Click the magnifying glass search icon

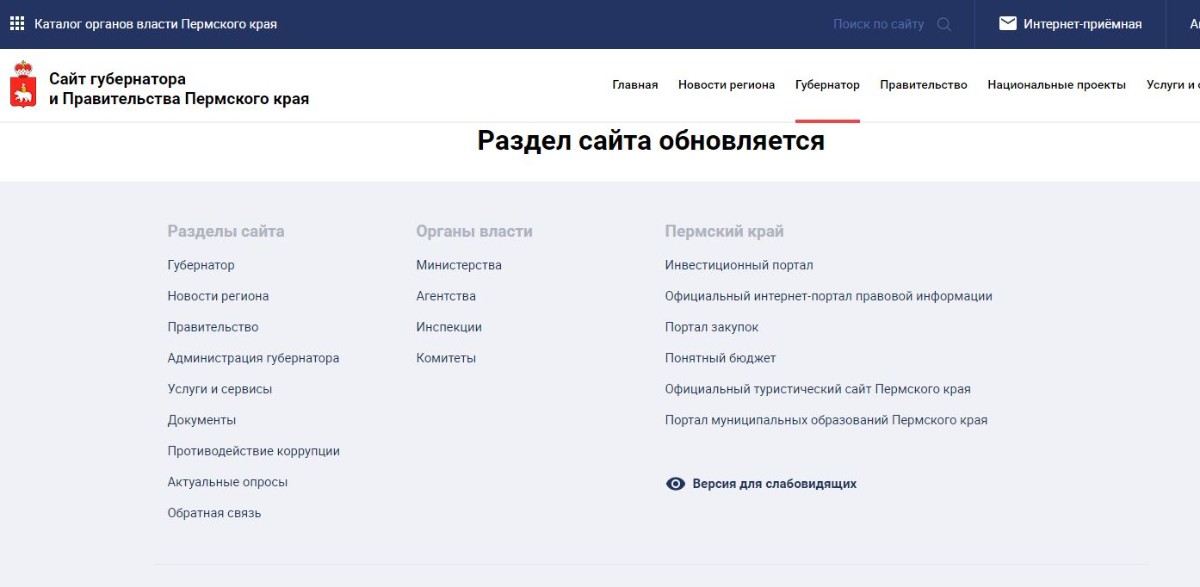[x=944, y=24]
